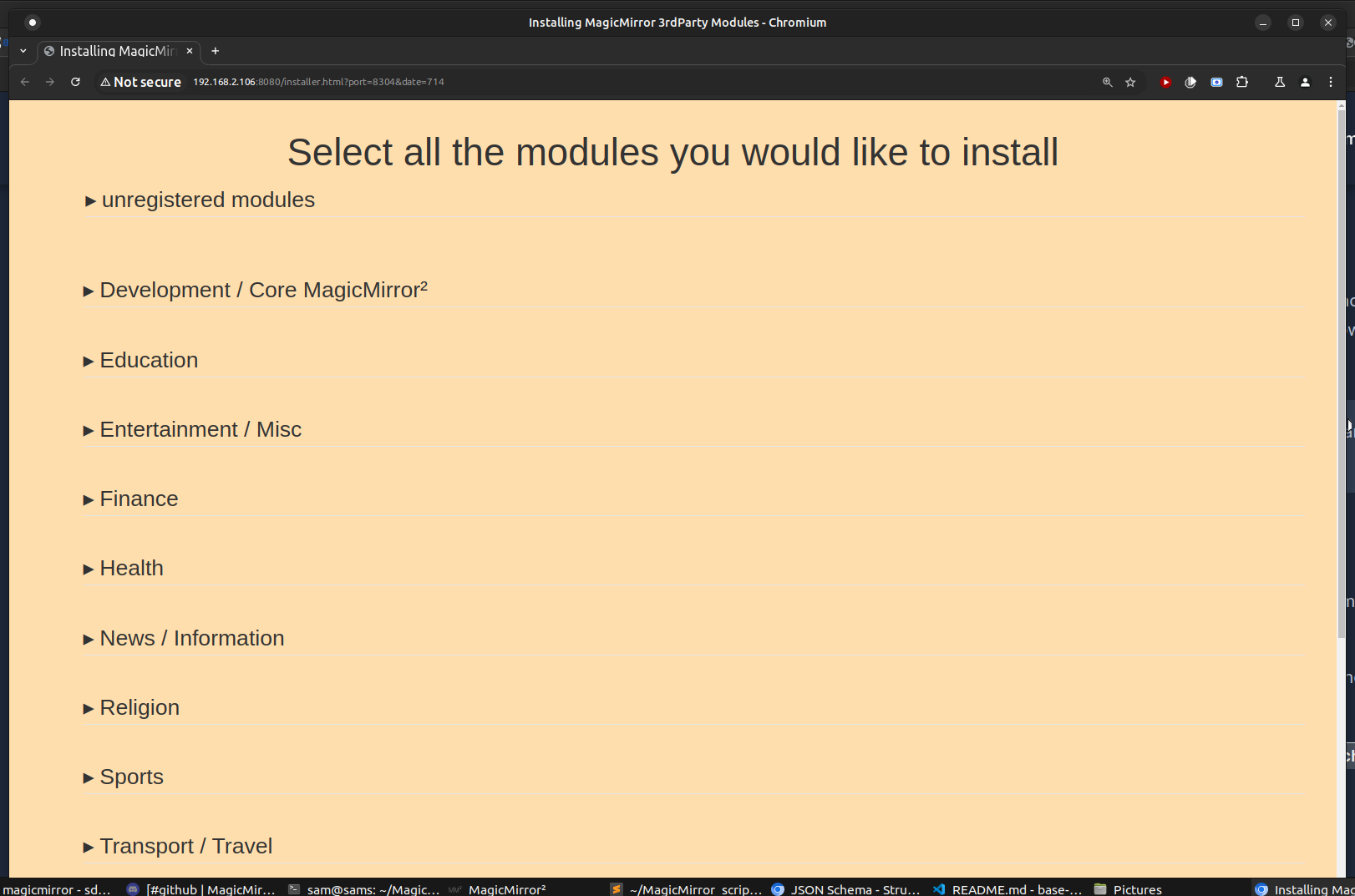Open the tab search dropdown
The width and height of the screenshot is (1355, 896).
(x=23, y=51)
